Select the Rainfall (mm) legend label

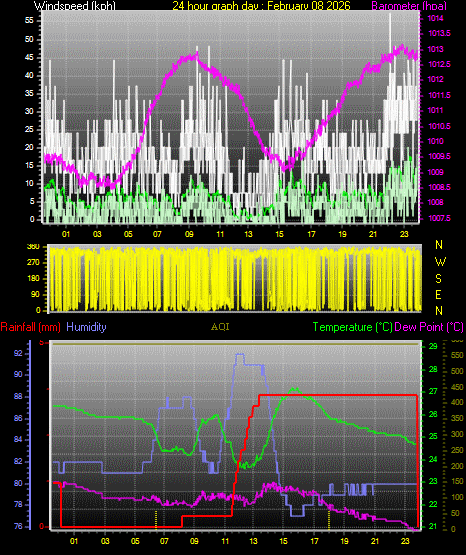pos(30,327)
